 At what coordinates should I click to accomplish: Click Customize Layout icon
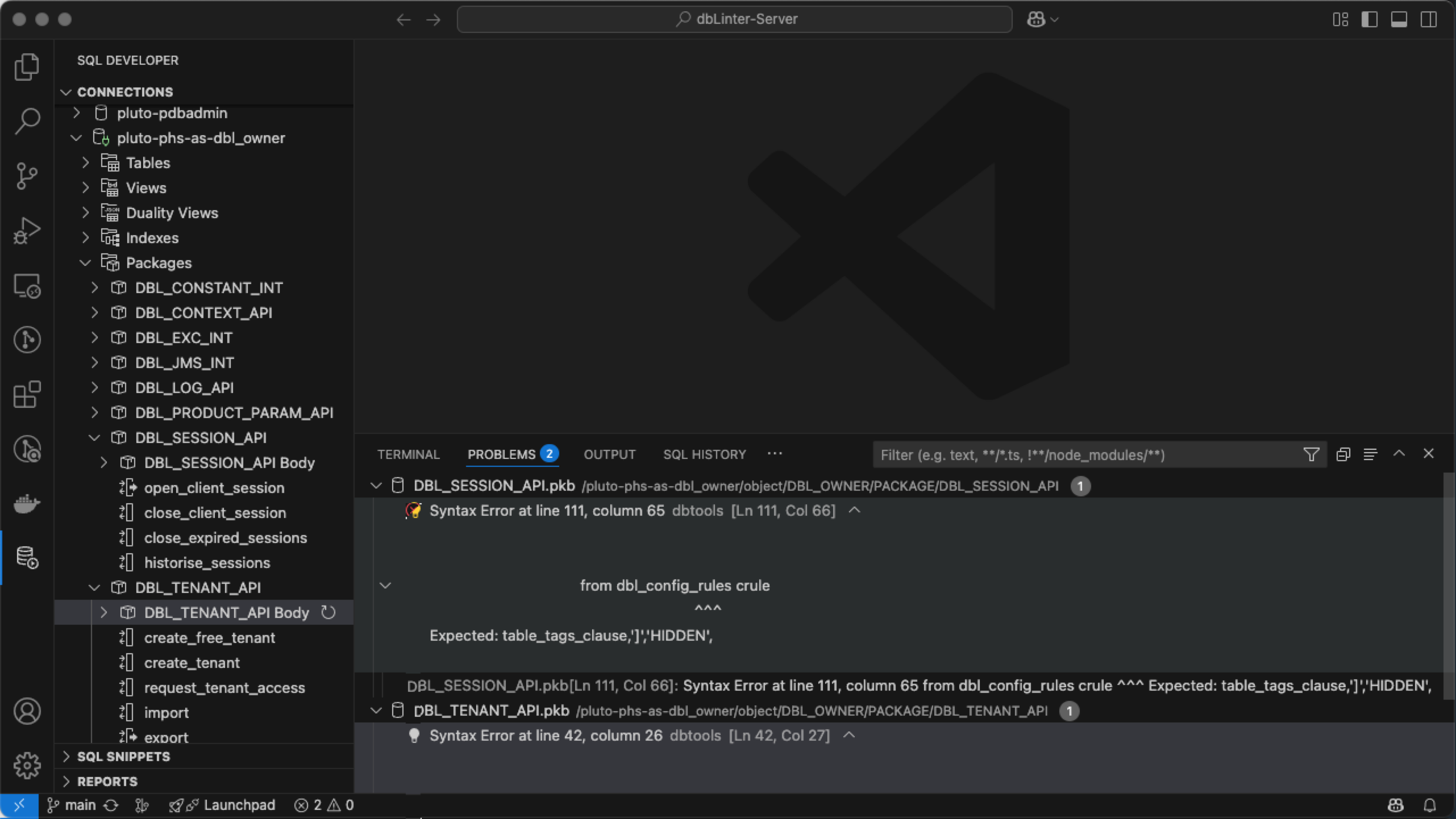[x=1340, y=19]
